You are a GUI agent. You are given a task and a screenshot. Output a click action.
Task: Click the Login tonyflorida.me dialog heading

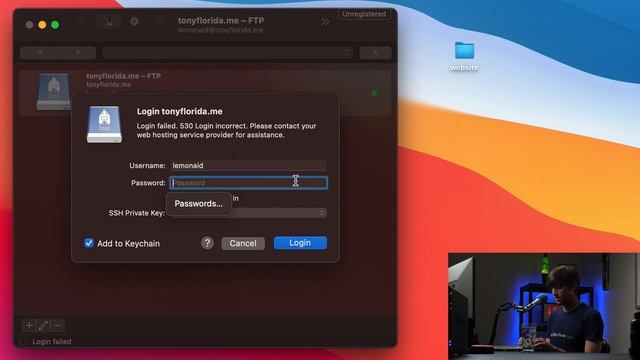pos(180,111)
